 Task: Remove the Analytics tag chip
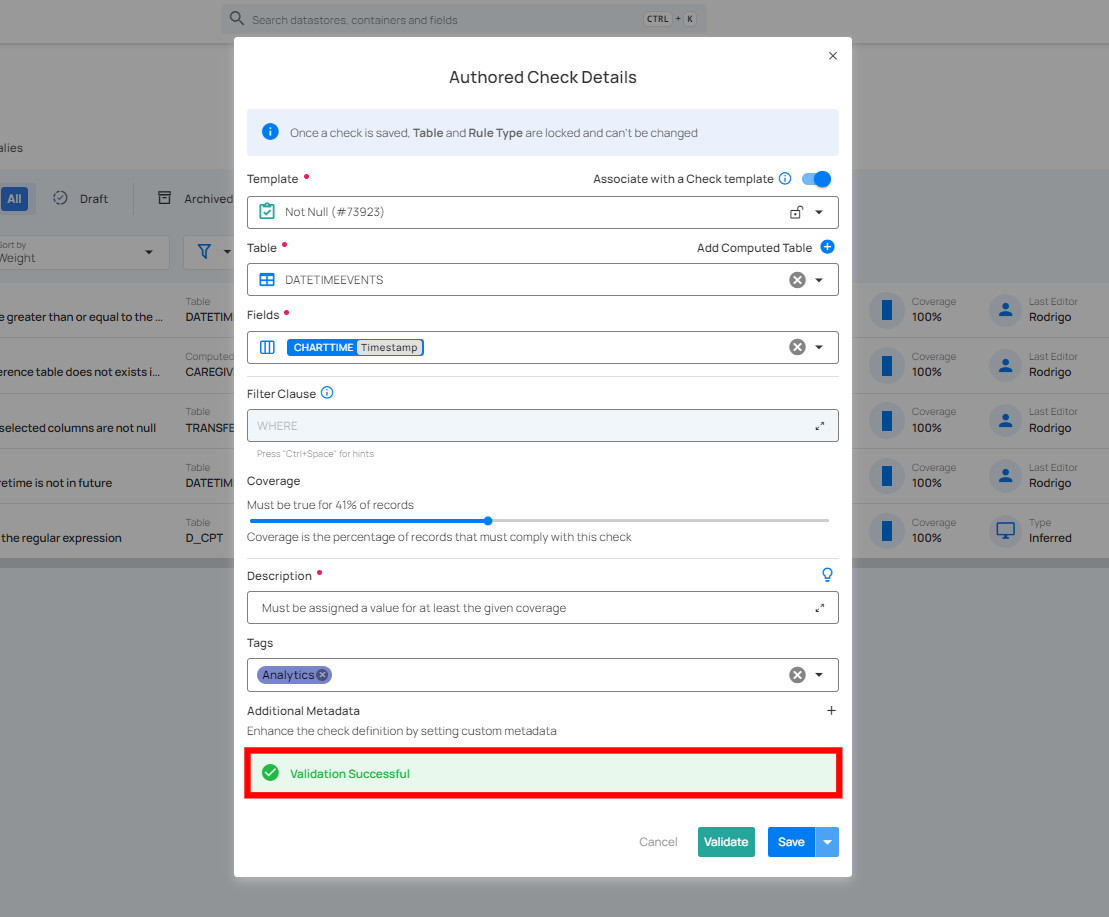323,674
